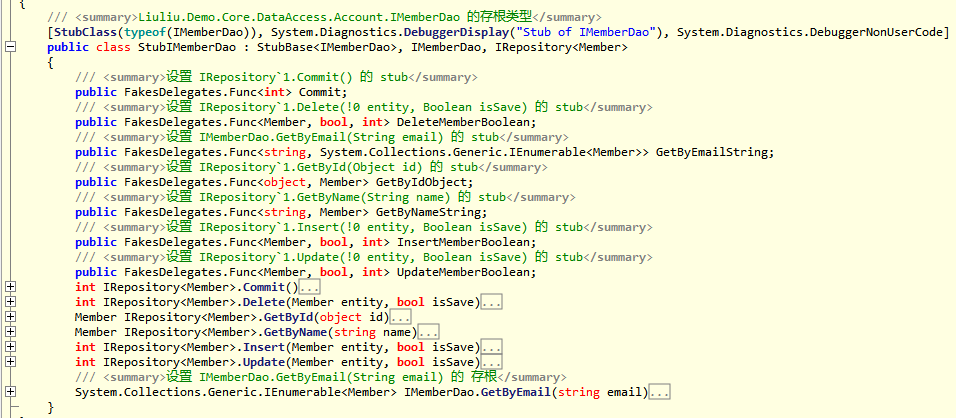Viewport: 956px width, 418px height.
Task: Expand the IRepository<Member>.Update margin plus box
Action: 10,363
